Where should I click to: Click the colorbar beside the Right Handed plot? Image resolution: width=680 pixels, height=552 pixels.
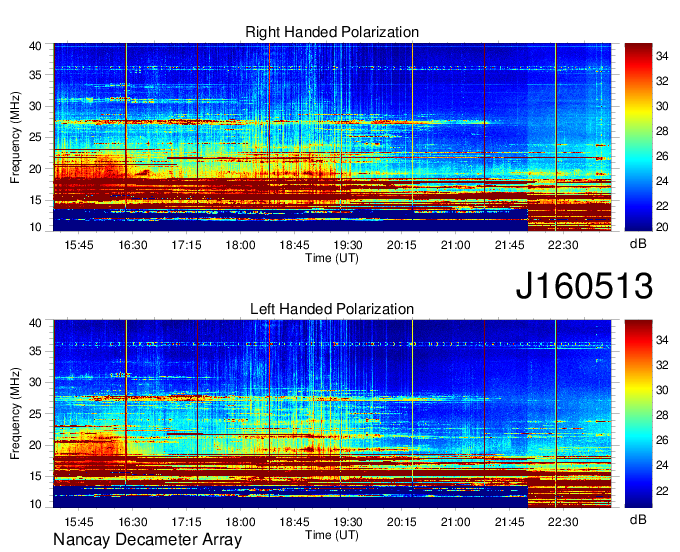pos(638,137)
